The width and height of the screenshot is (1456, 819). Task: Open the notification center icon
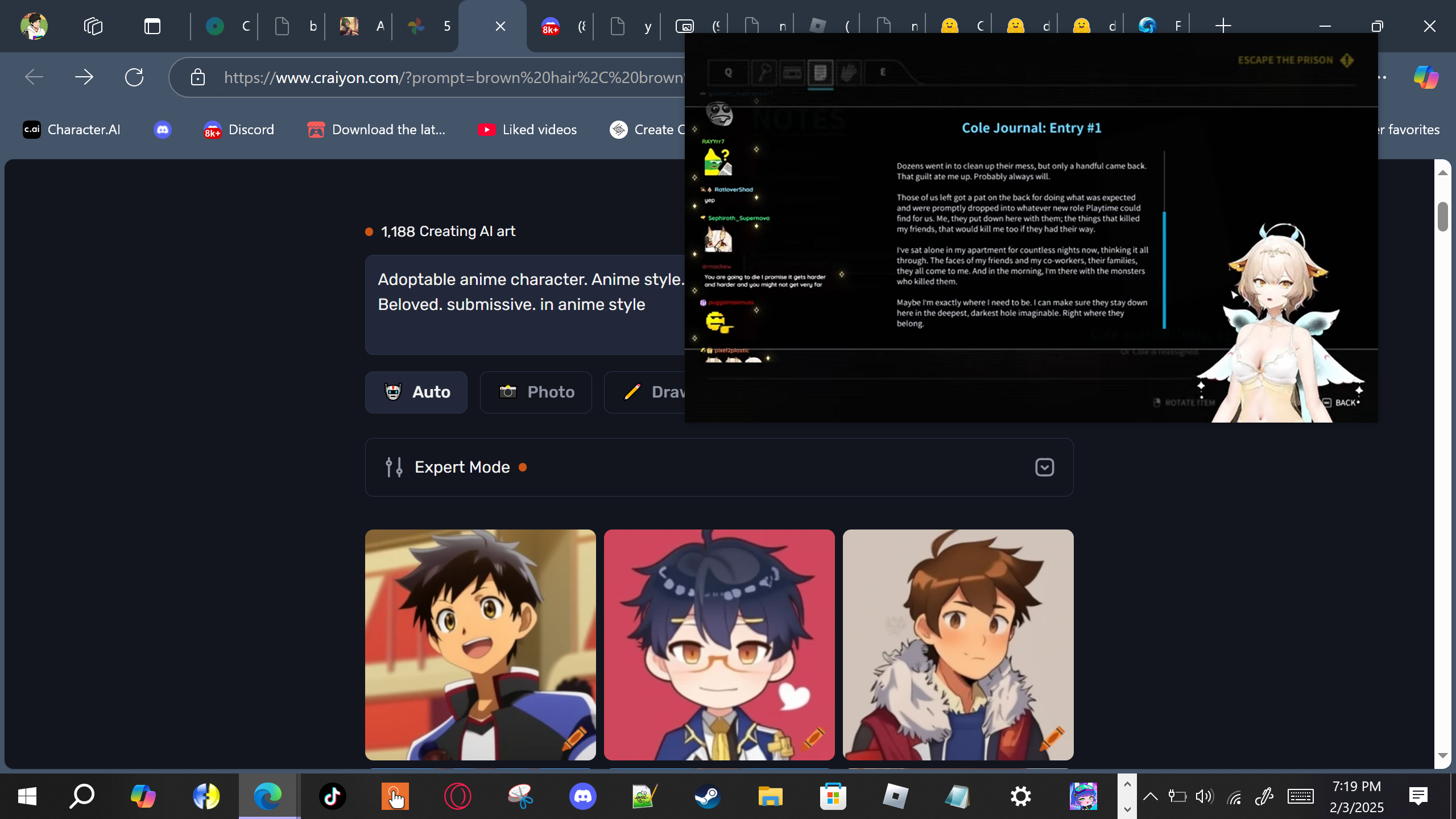click(x=1418, y=797)
